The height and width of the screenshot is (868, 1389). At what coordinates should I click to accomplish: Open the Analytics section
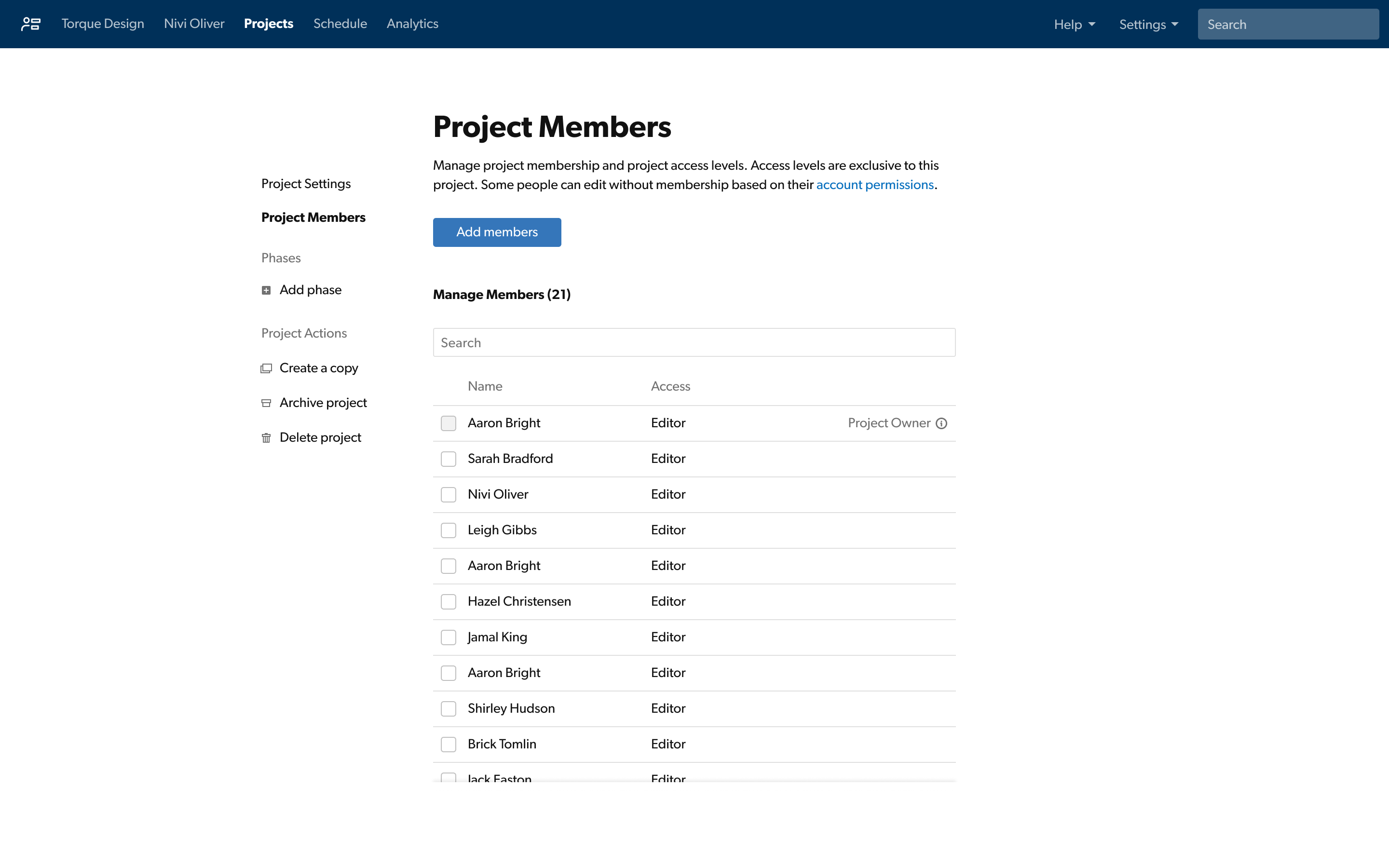[412, 24]
